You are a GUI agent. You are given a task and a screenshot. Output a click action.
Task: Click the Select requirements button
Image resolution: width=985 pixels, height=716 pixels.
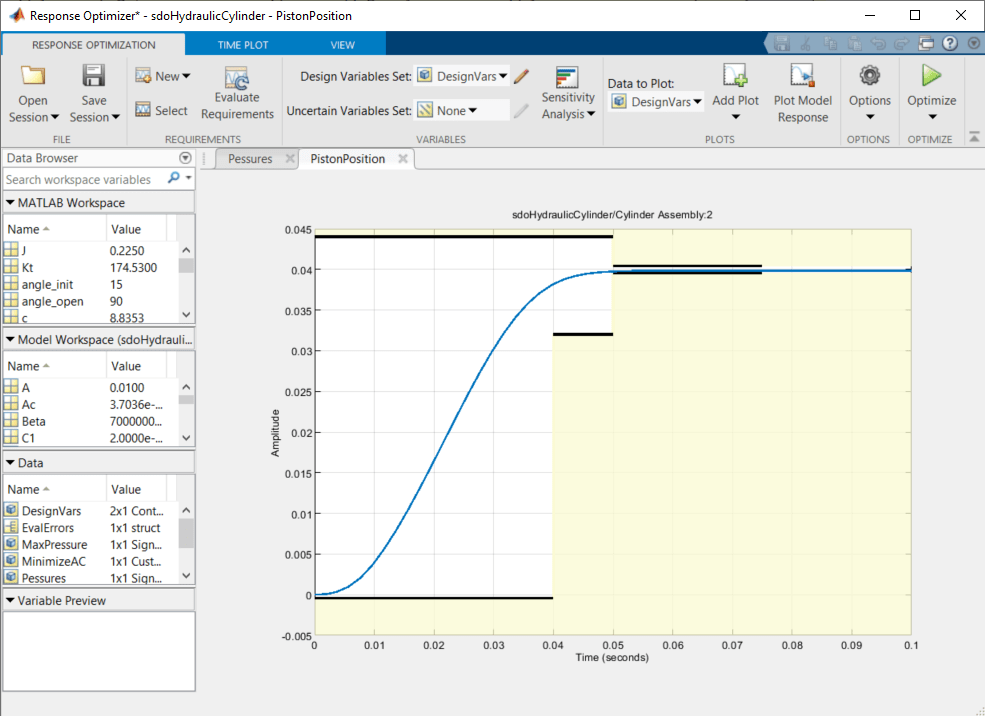[164, 110]
